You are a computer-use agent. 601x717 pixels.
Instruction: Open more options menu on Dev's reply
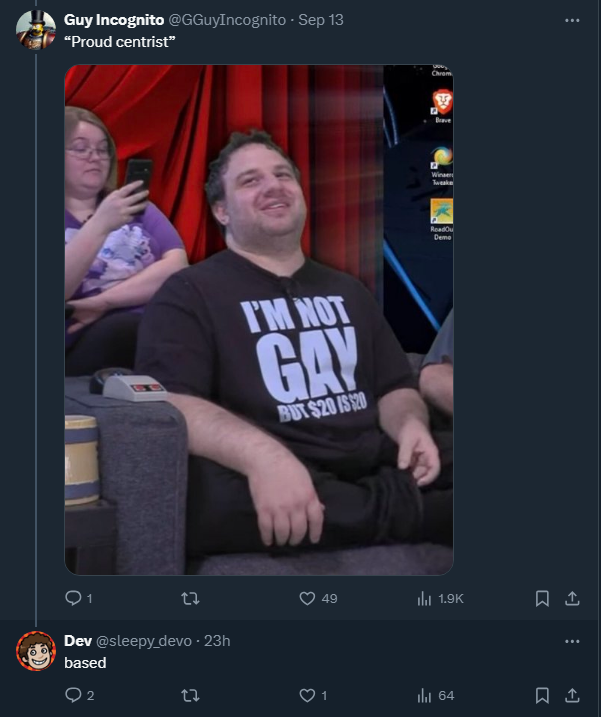pos(572,641)
